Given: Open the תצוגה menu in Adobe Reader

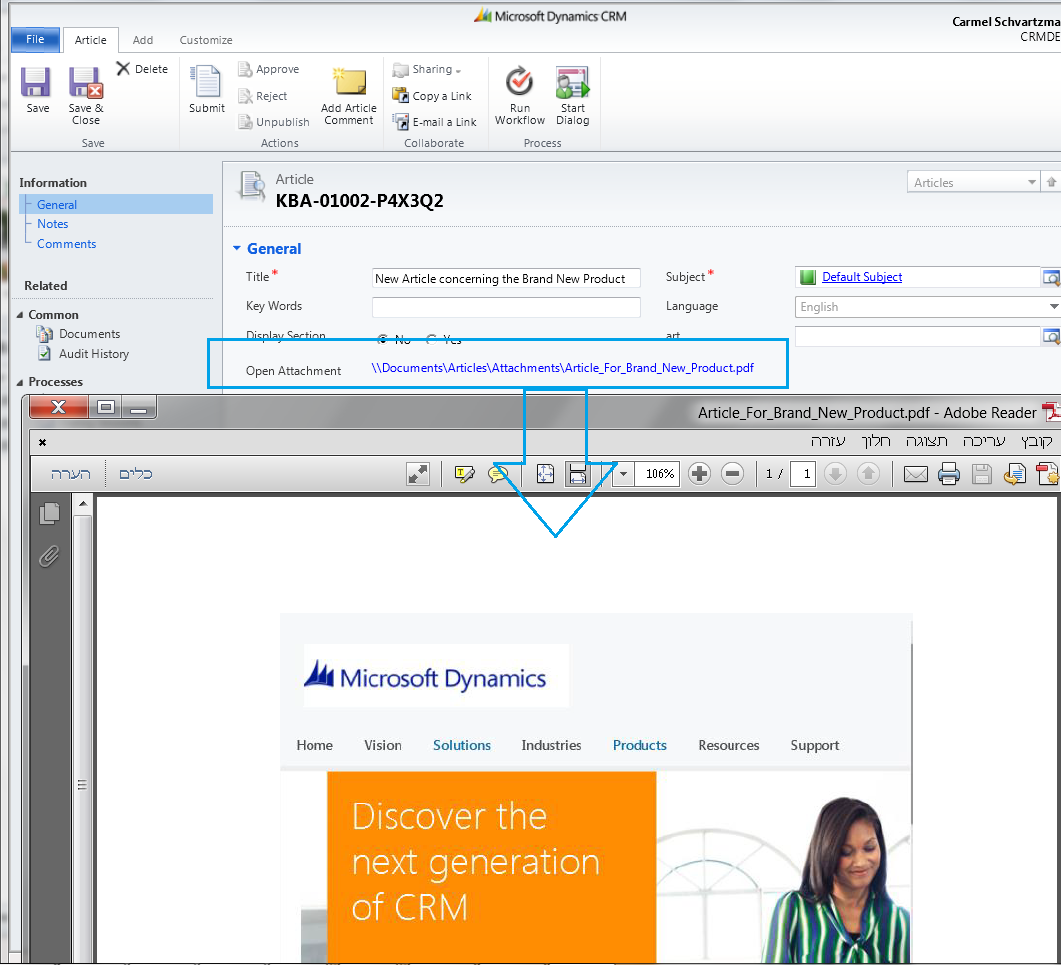Looking at the screenshot, I should [926, 441].
